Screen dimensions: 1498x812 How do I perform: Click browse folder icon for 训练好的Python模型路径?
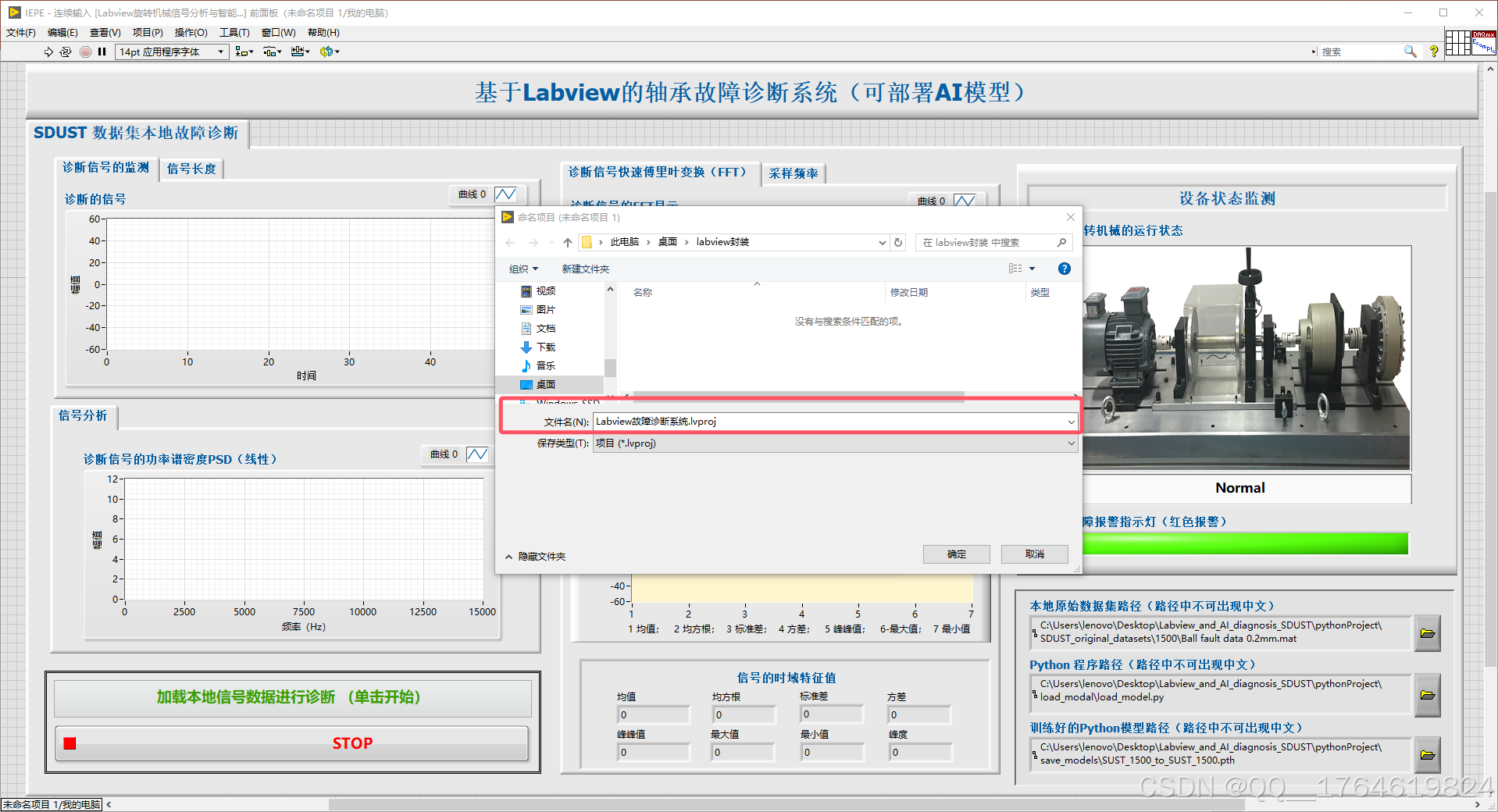tap(1428, 755)
